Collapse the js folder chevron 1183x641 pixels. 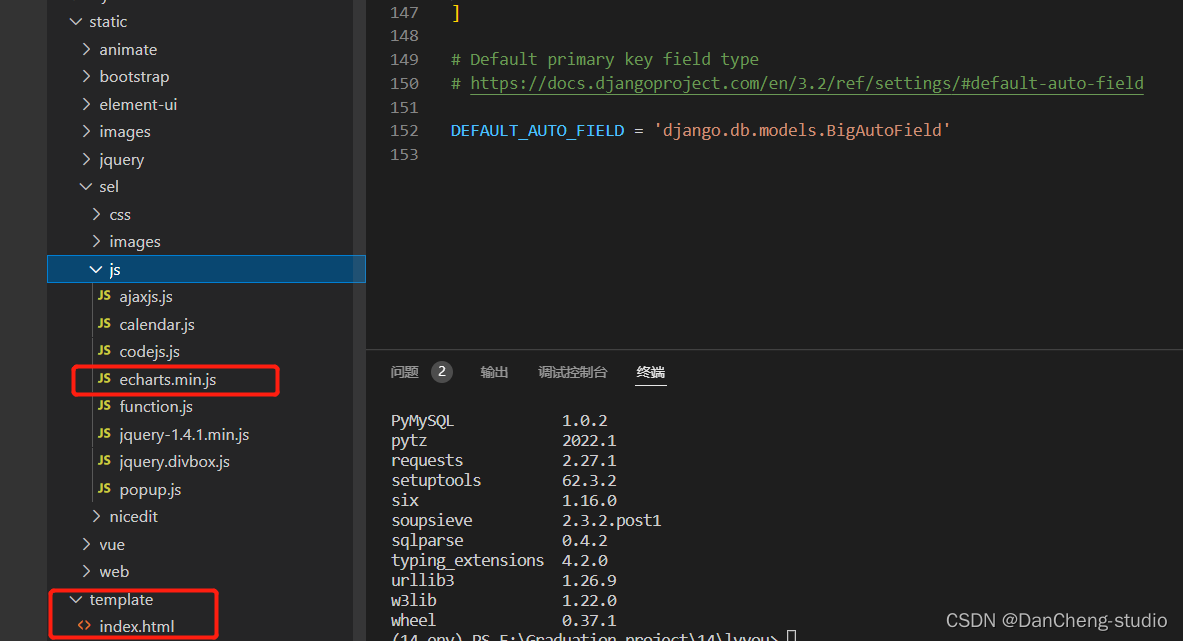tap(96, 270)
